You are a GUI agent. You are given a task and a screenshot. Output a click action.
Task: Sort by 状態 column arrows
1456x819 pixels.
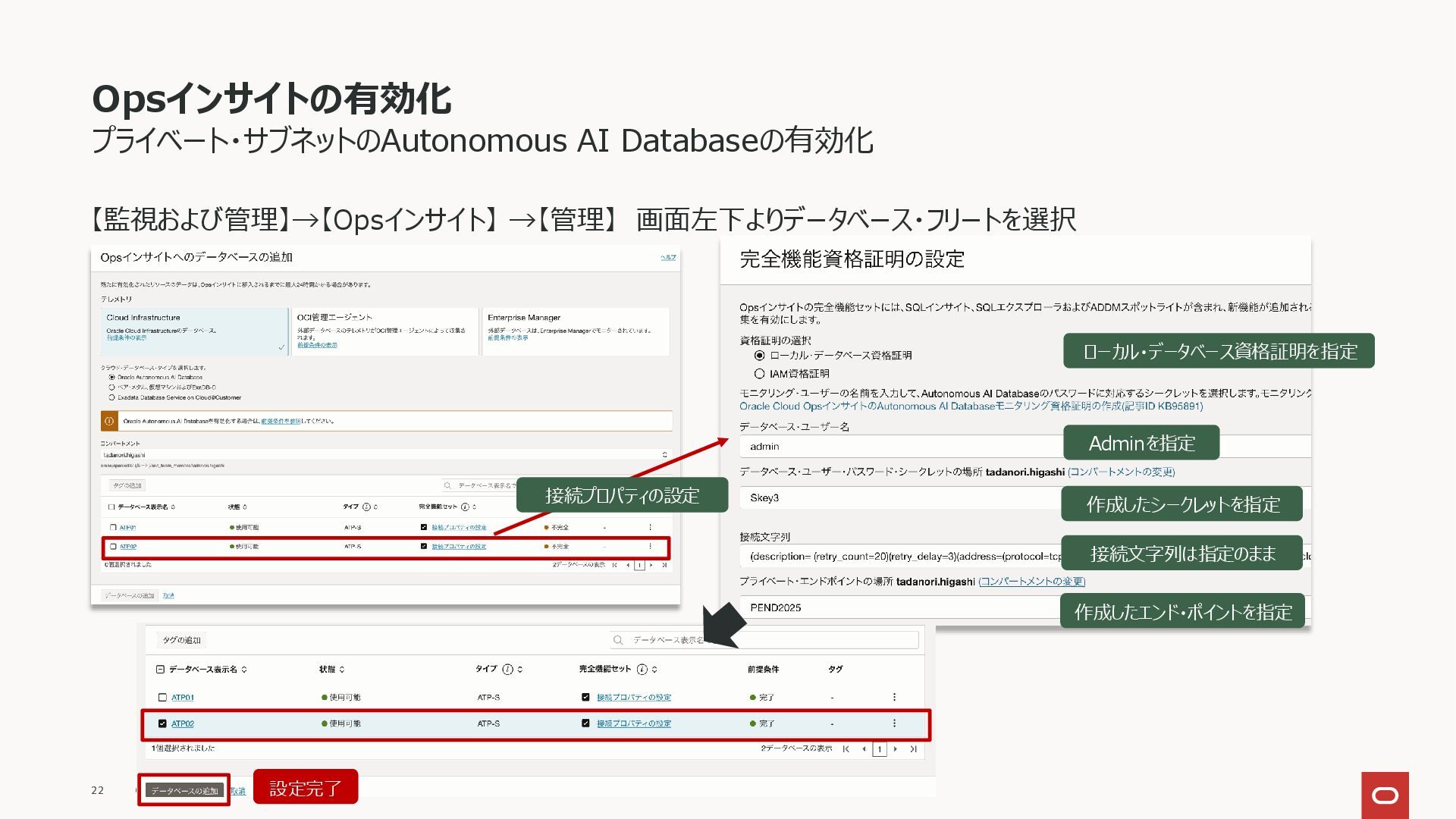click(x=342, y=670)
